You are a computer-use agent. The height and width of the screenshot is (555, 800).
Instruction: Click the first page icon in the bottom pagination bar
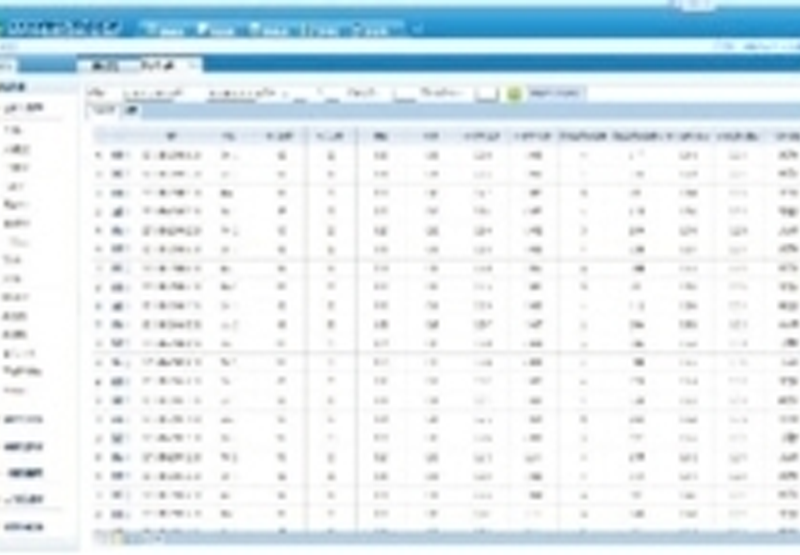104,537
